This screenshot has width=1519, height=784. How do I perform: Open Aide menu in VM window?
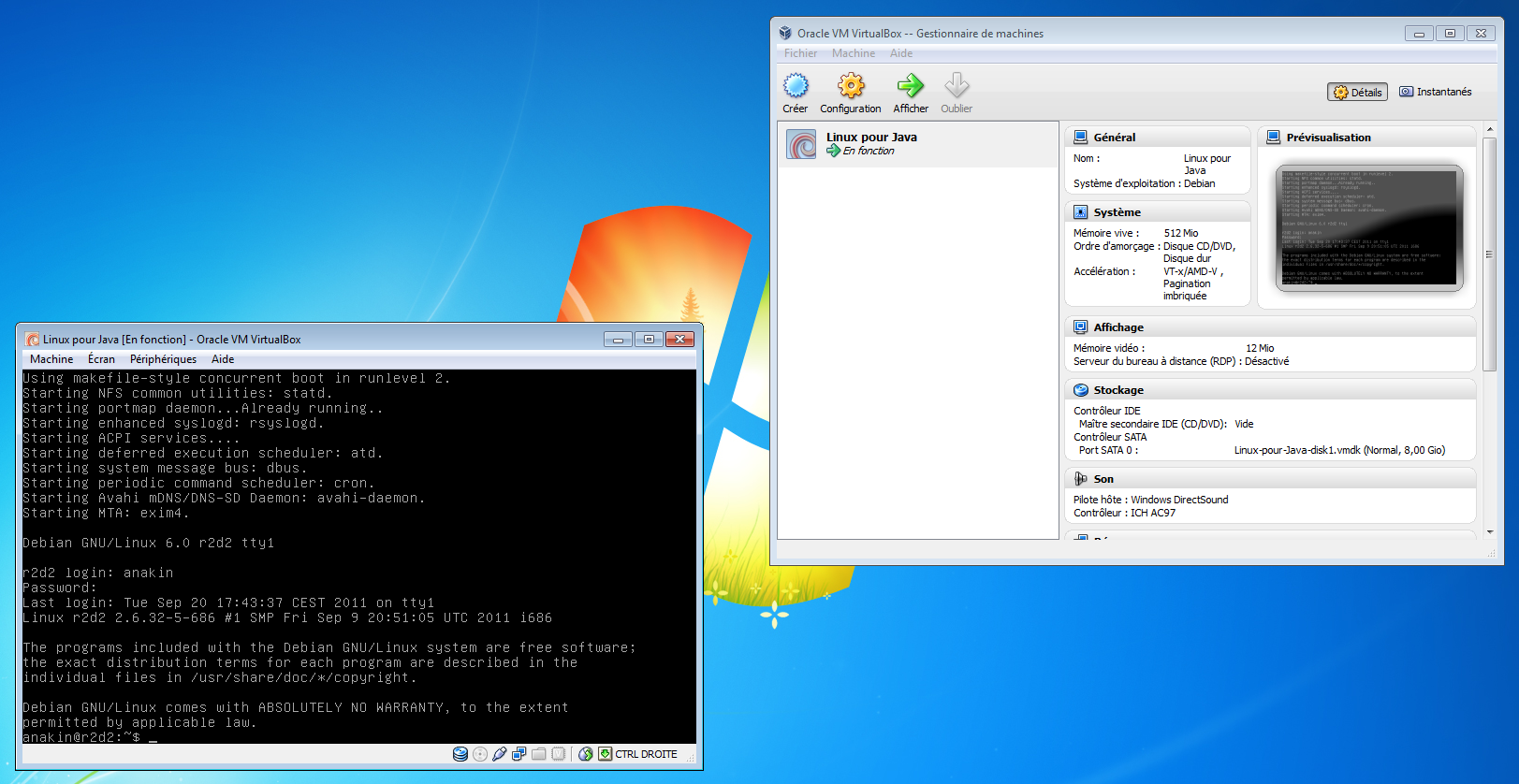pos(223,359)
